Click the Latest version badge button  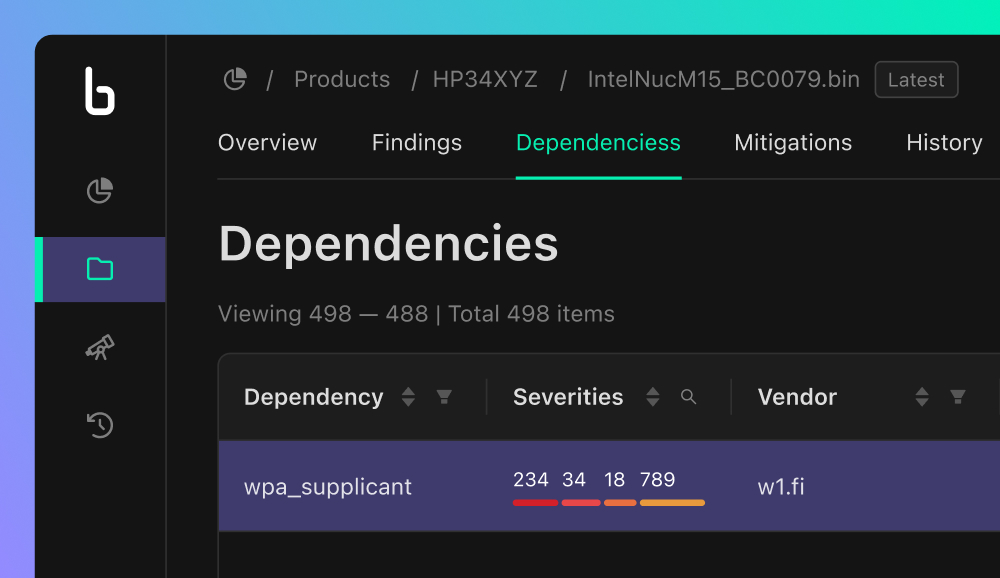916,80
